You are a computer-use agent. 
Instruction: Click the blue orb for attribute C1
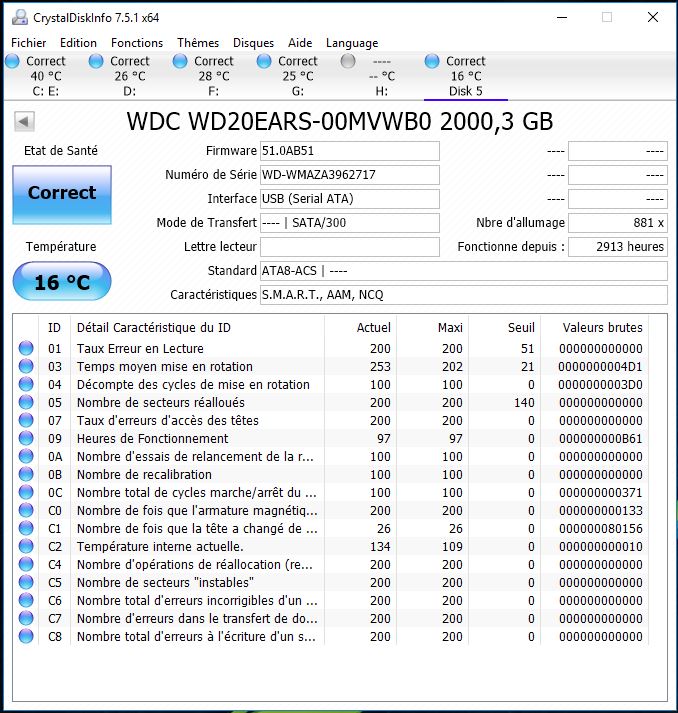tap(26, 528)
